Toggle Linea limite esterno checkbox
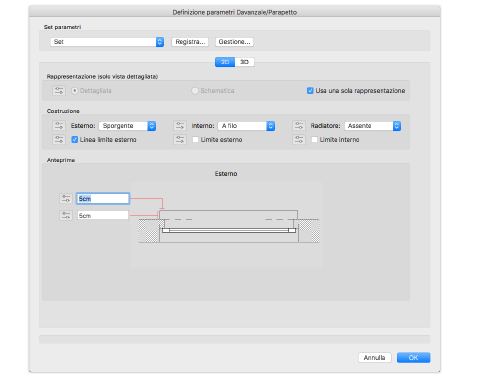Image resolution: width=477 pixels, height=378 pixels. [75, 140]
